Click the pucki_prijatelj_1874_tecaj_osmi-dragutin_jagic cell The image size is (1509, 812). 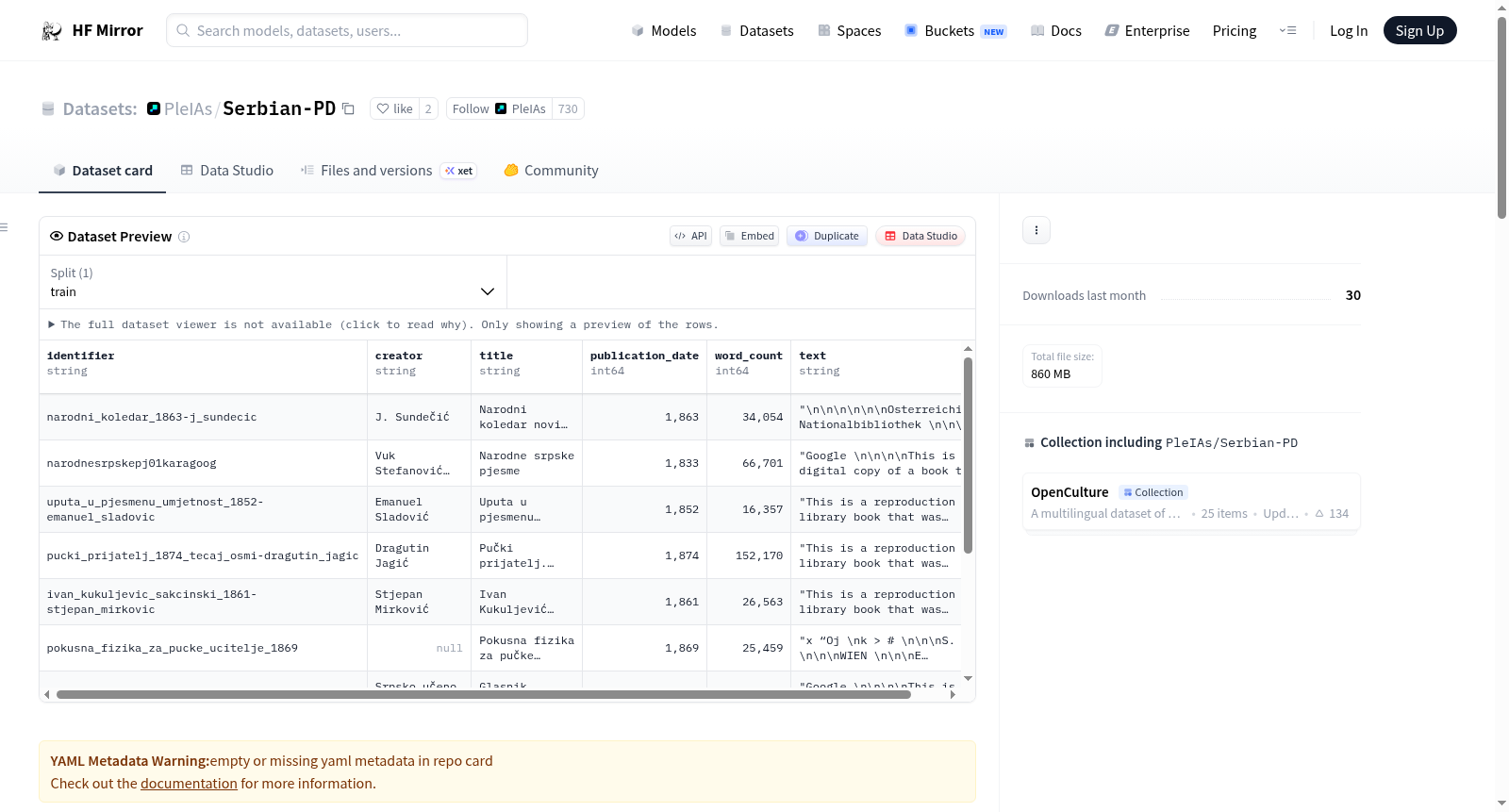click(203, 555)
